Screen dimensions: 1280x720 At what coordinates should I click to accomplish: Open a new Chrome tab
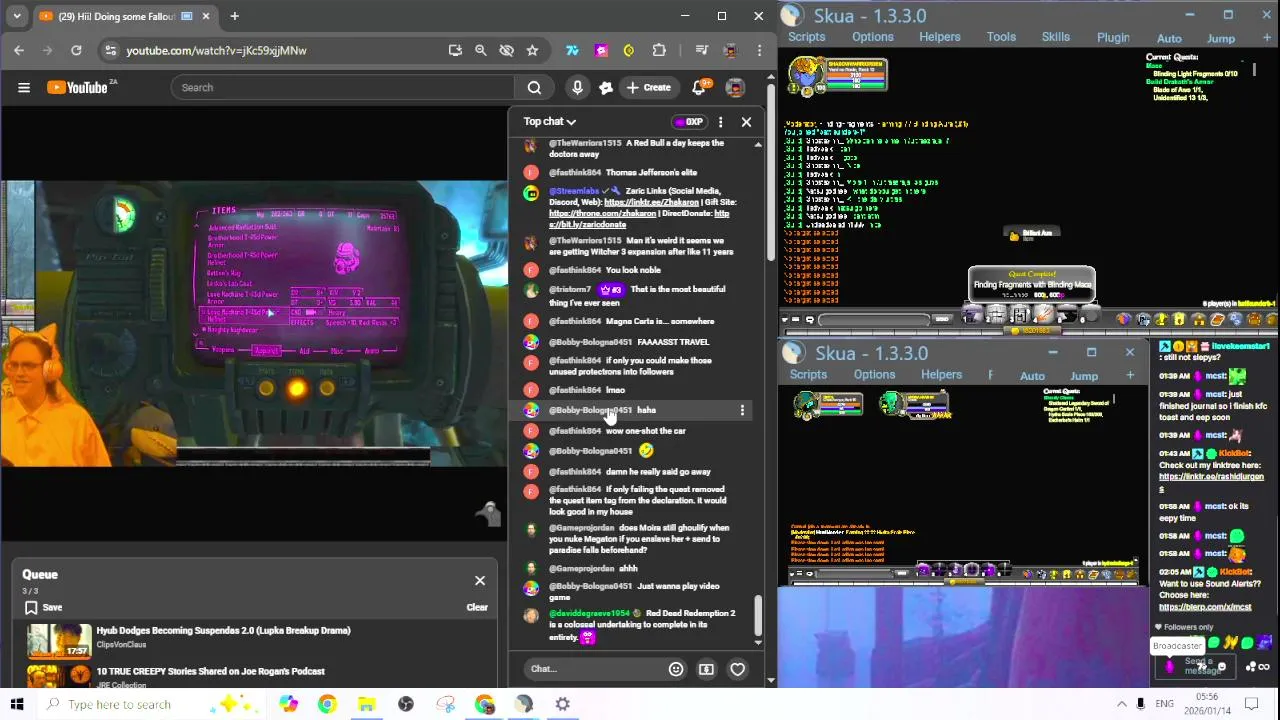(234, 16)
